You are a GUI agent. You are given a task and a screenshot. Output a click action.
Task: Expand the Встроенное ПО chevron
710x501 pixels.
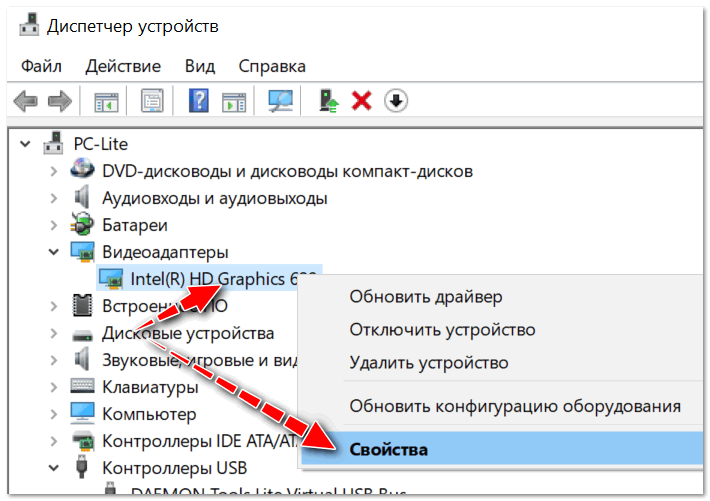53,306
